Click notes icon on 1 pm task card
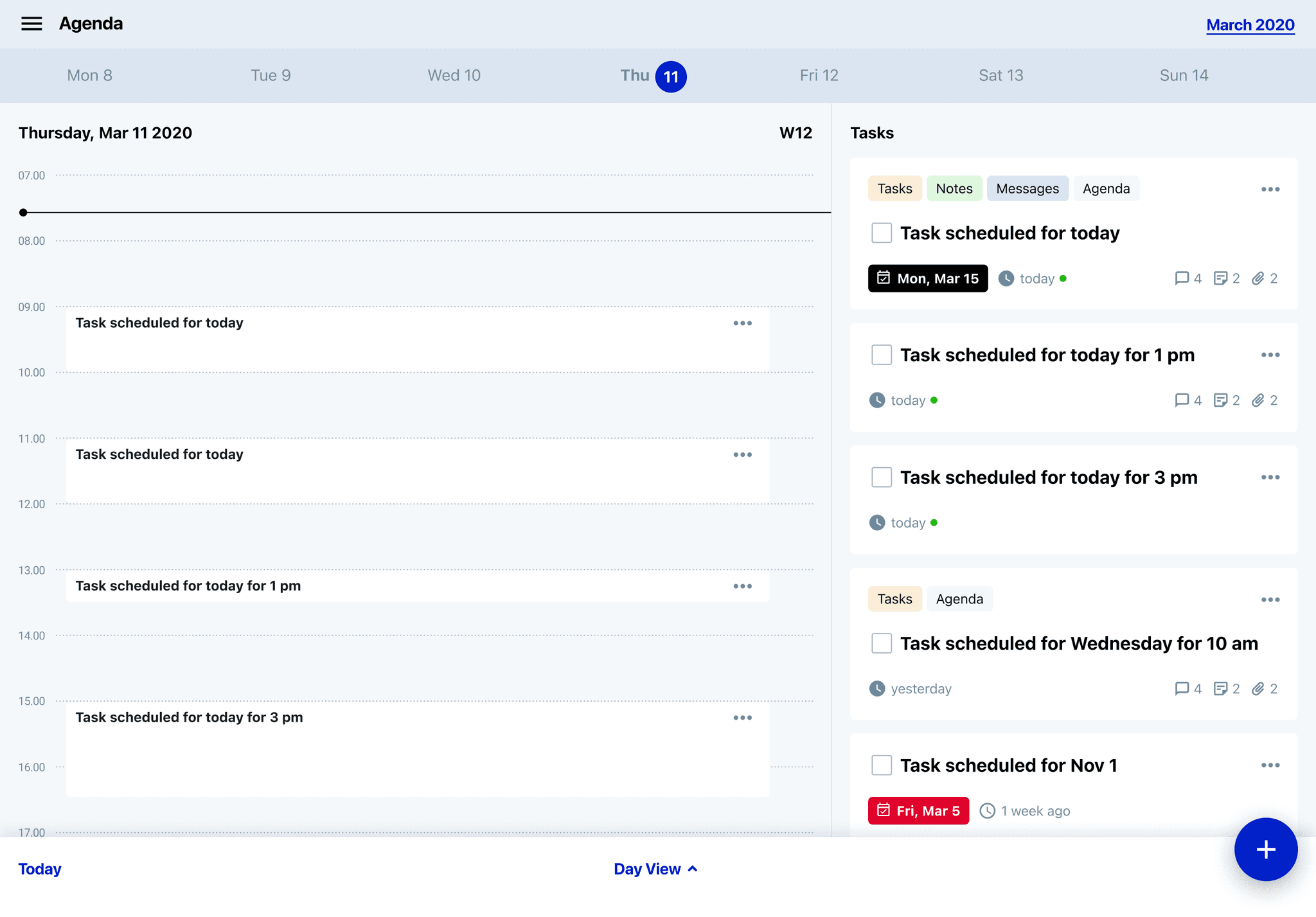This screenshot has height=917, width=1316. 1220,400
